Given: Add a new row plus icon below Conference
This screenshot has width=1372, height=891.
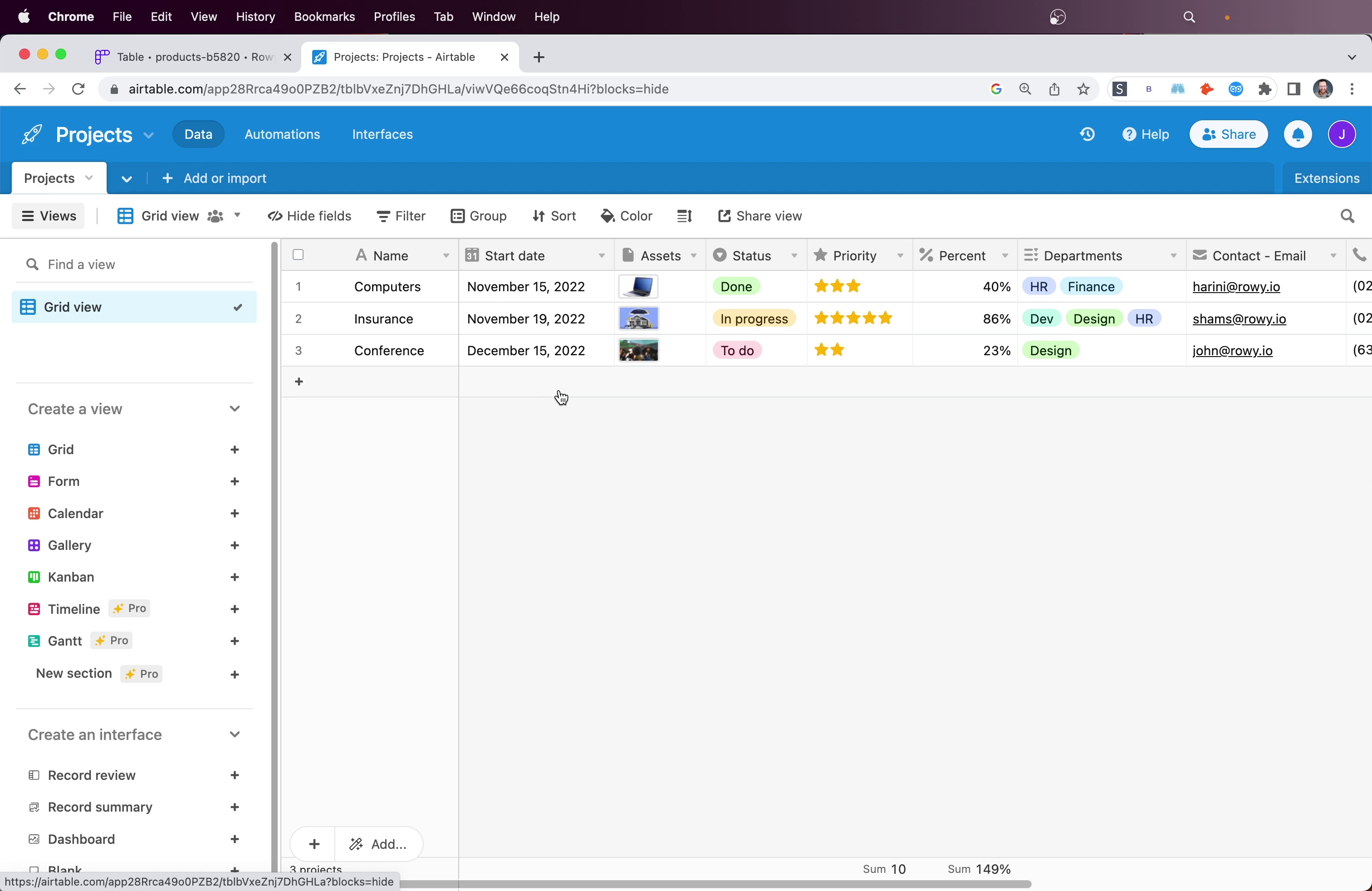Looking at the screenshot, I should pyautogui.click(x=299, y=382).
